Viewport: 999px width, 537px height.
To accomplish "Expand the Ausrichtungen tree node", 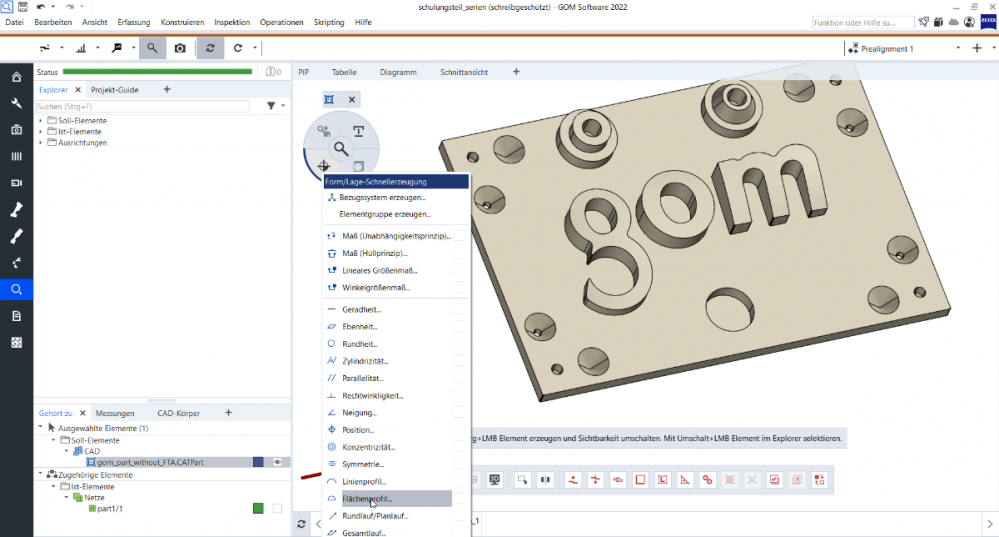I will tap(41, 143).
